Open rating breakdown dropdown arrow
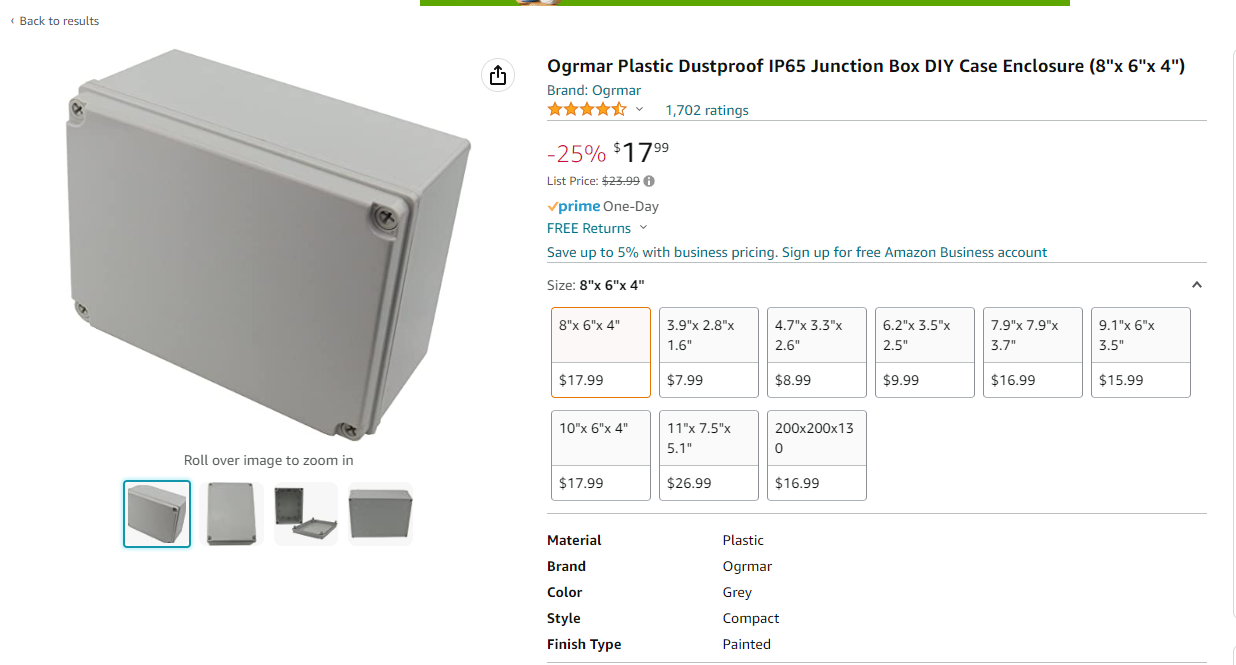 (x=640, y=110)
